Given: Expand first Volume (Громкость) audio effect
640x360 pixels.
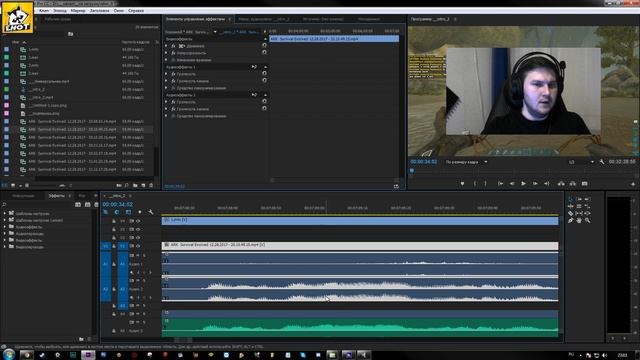Looking at the screenshot, I should (166, 74).
